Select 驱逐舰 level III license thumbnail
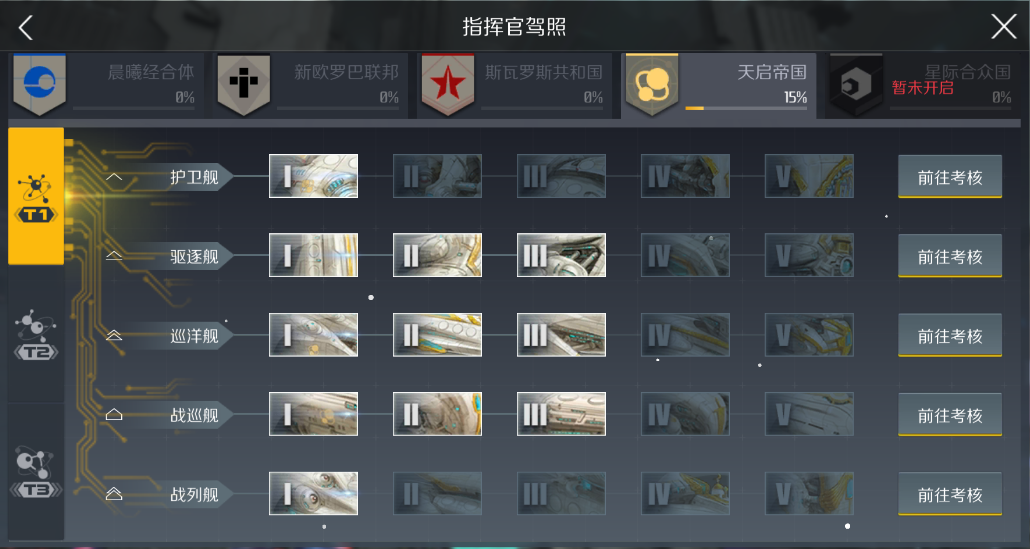 [562, 255]
